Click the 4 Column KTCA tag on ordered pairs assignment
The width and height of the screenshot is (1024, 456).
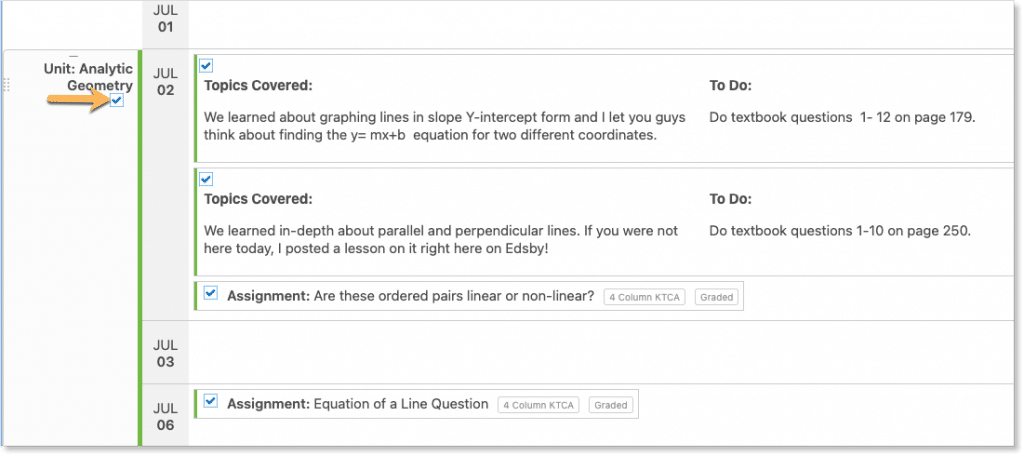[x=644, y=297]
